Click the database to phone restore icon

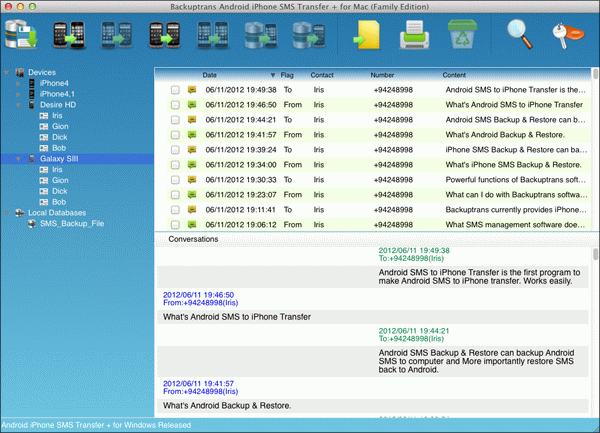click(261, 35)
